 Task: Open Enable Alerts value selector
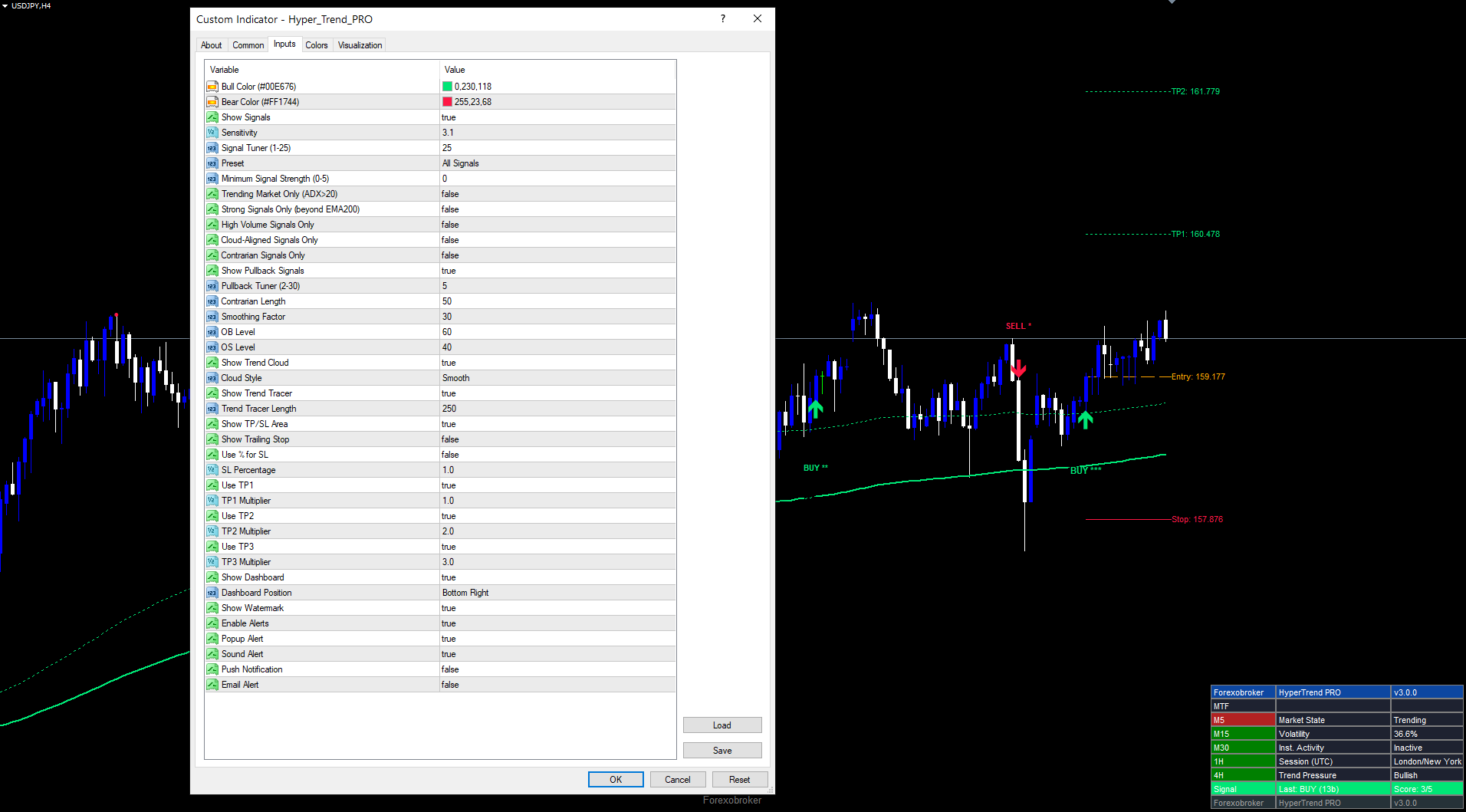[557, 623]
